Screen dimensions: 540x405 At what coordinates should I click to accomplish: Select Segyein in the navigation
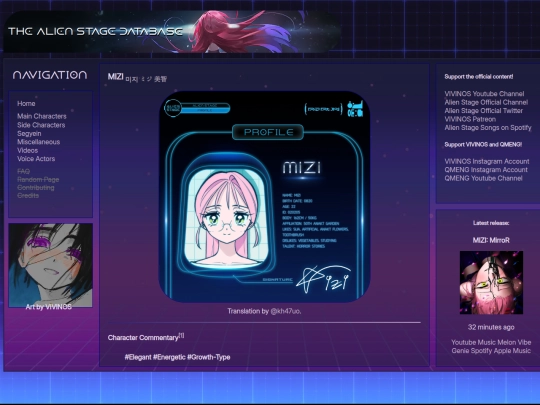click(29, 134)
